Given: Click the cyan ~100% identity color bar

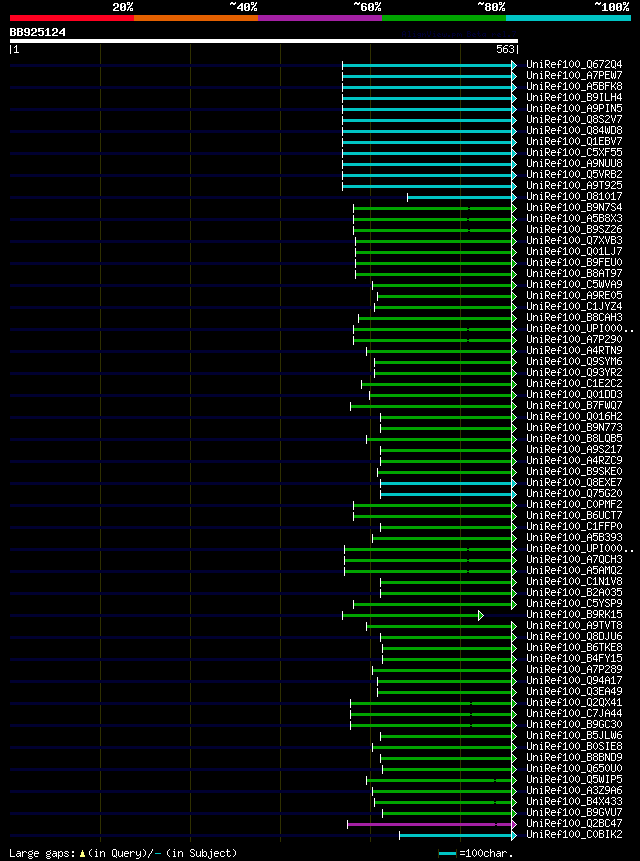Looking at the screenshot, I should click(568, 18).
